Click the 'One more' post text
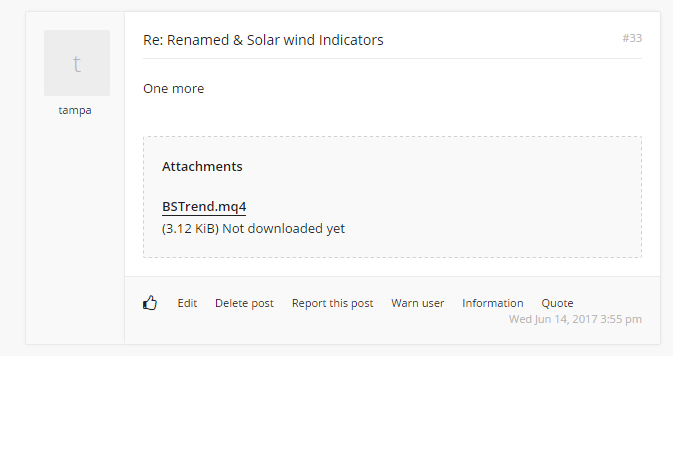Screen dimensions: 673x460 click(173, 89)
